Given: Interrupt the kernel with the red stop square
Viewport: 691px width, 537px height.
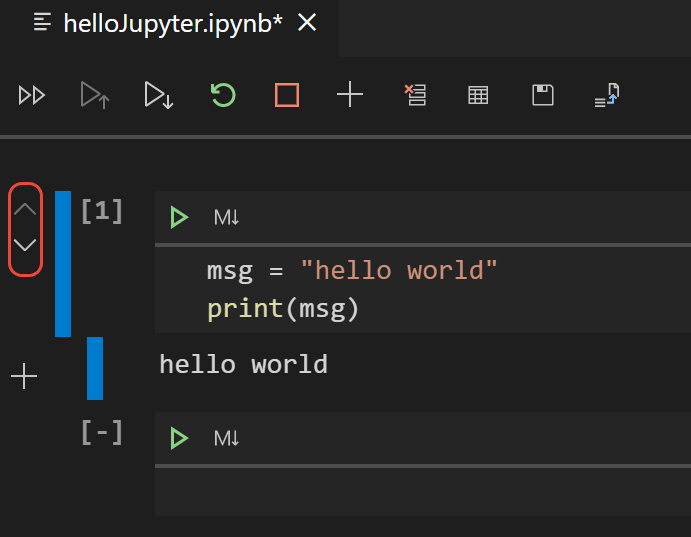Looking at the screenshot, I should coord(287,95).
